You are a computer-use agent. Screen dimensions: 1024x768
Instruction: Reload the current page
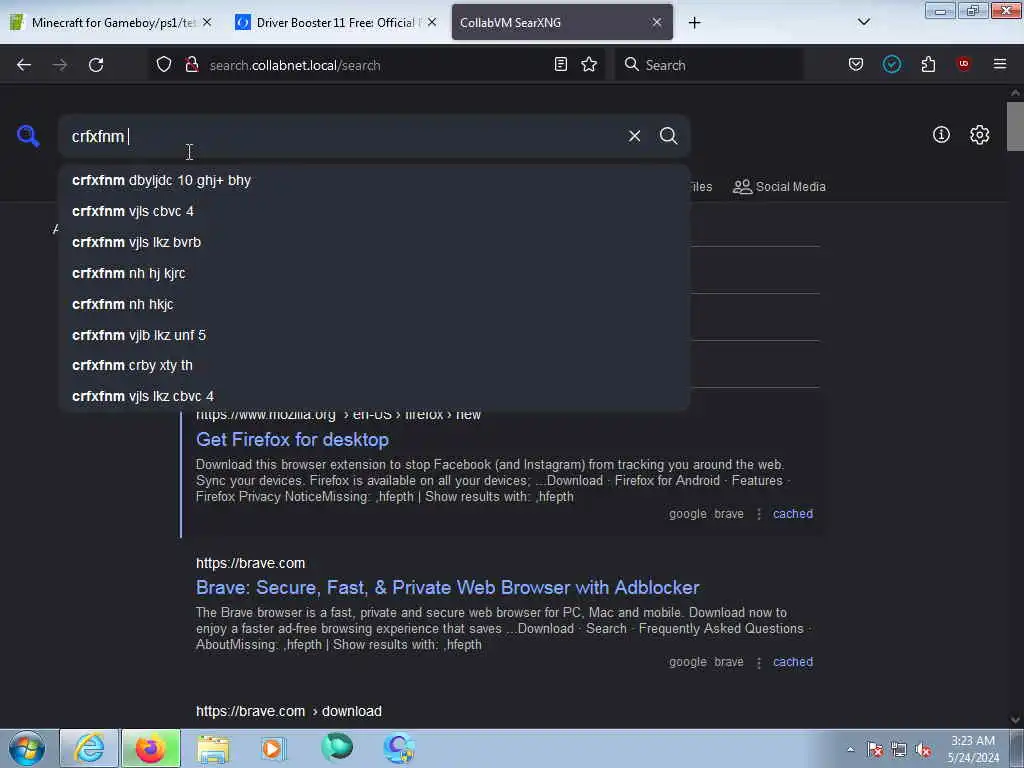click(96, 65)
